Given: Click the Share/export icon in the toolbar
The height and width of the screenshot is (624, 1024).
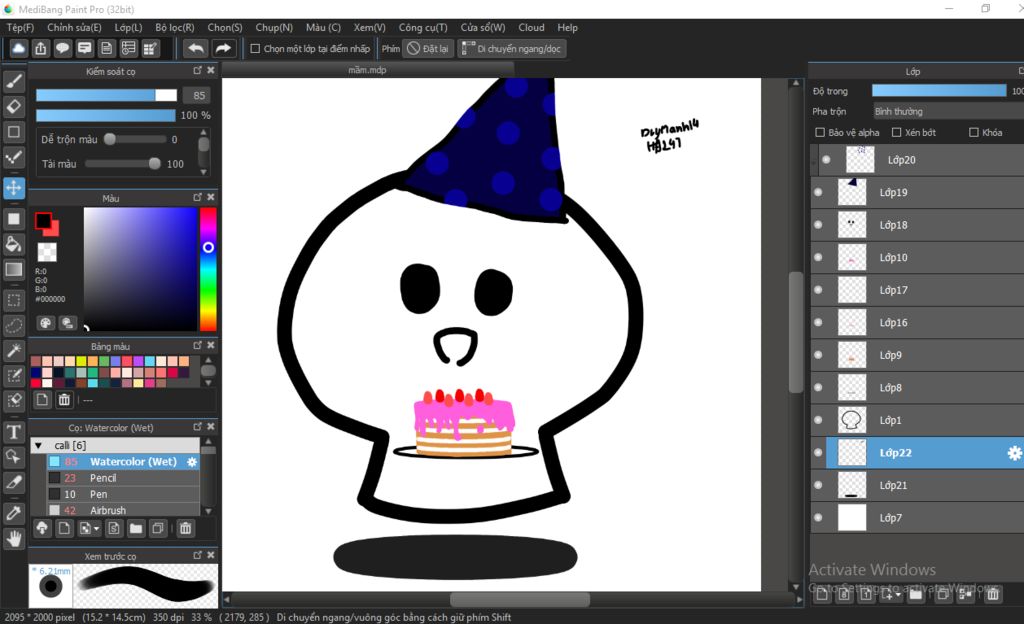Looking at the screenshot, I should pos(40,48).
